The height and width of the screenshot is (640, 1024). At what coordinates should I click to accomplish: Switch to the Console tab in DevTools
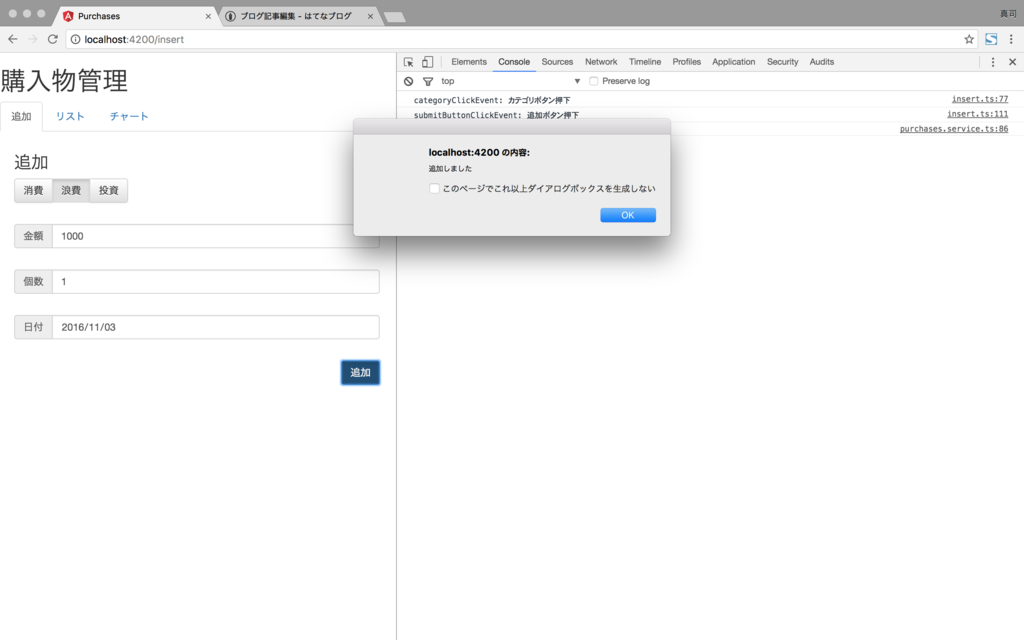tap(514, 62)
